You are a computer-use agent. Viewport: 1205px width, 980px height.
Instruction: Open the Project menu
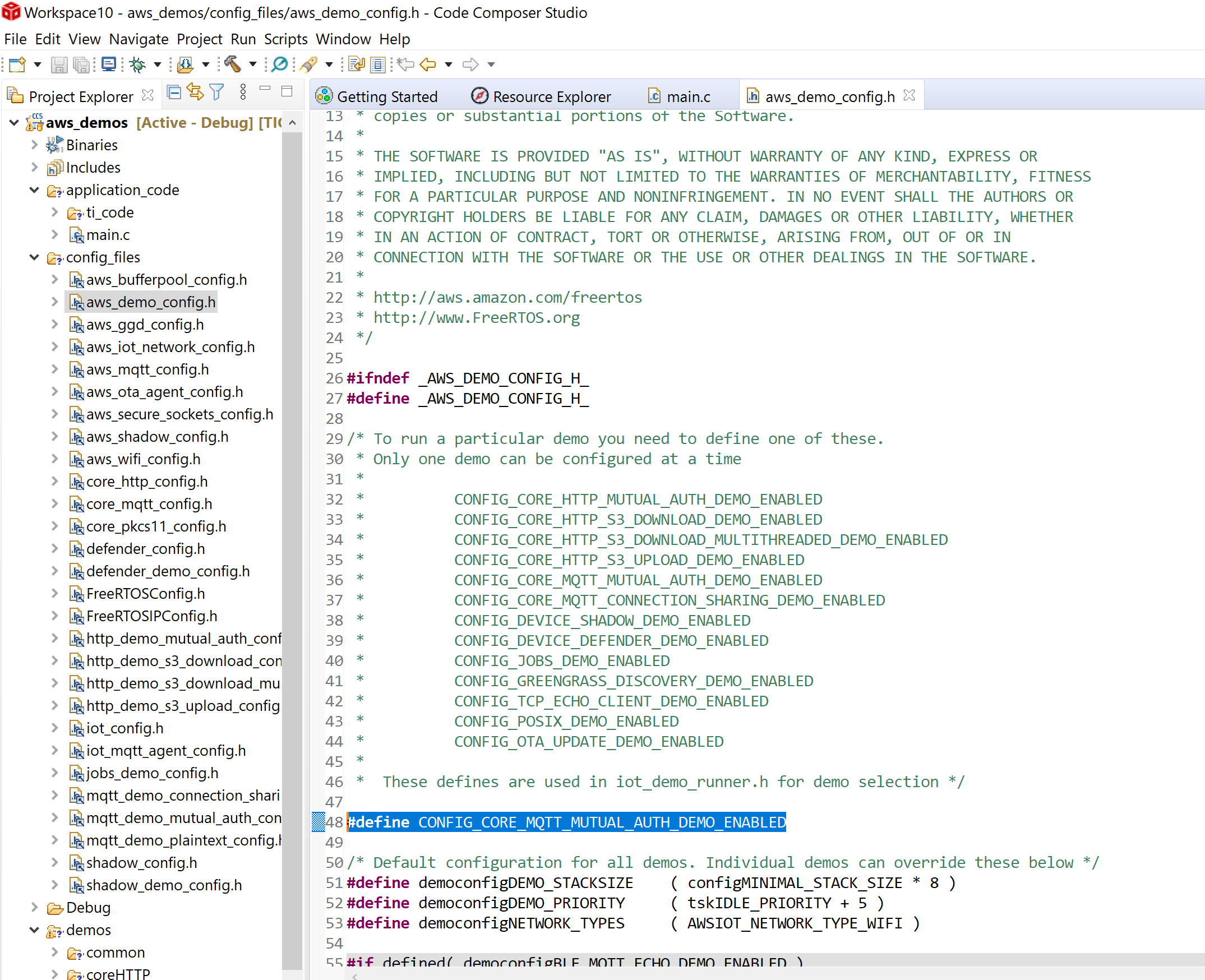tap(199, 39)
